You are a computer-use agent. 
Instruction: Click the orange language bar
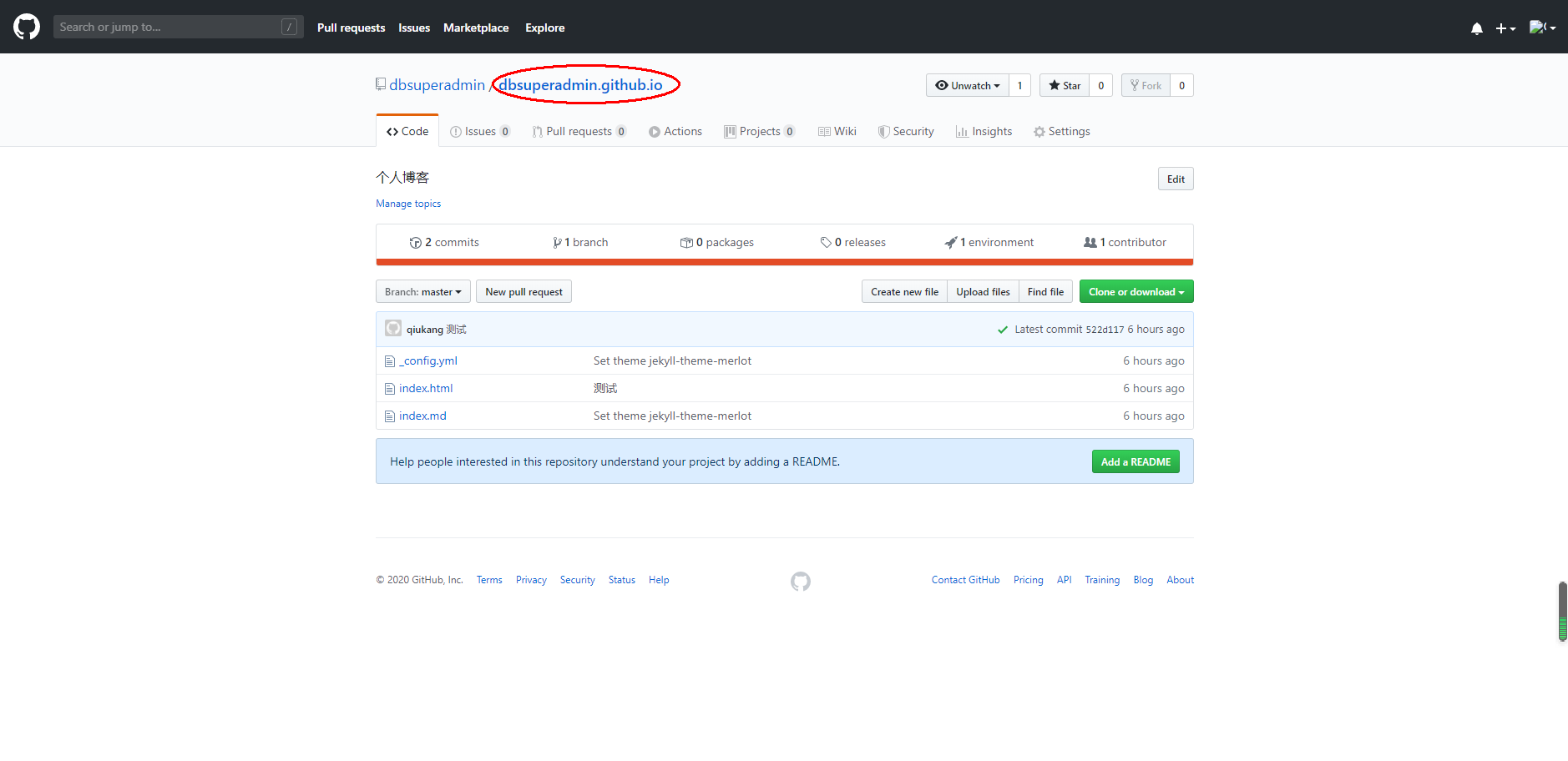tap(785, 262)
